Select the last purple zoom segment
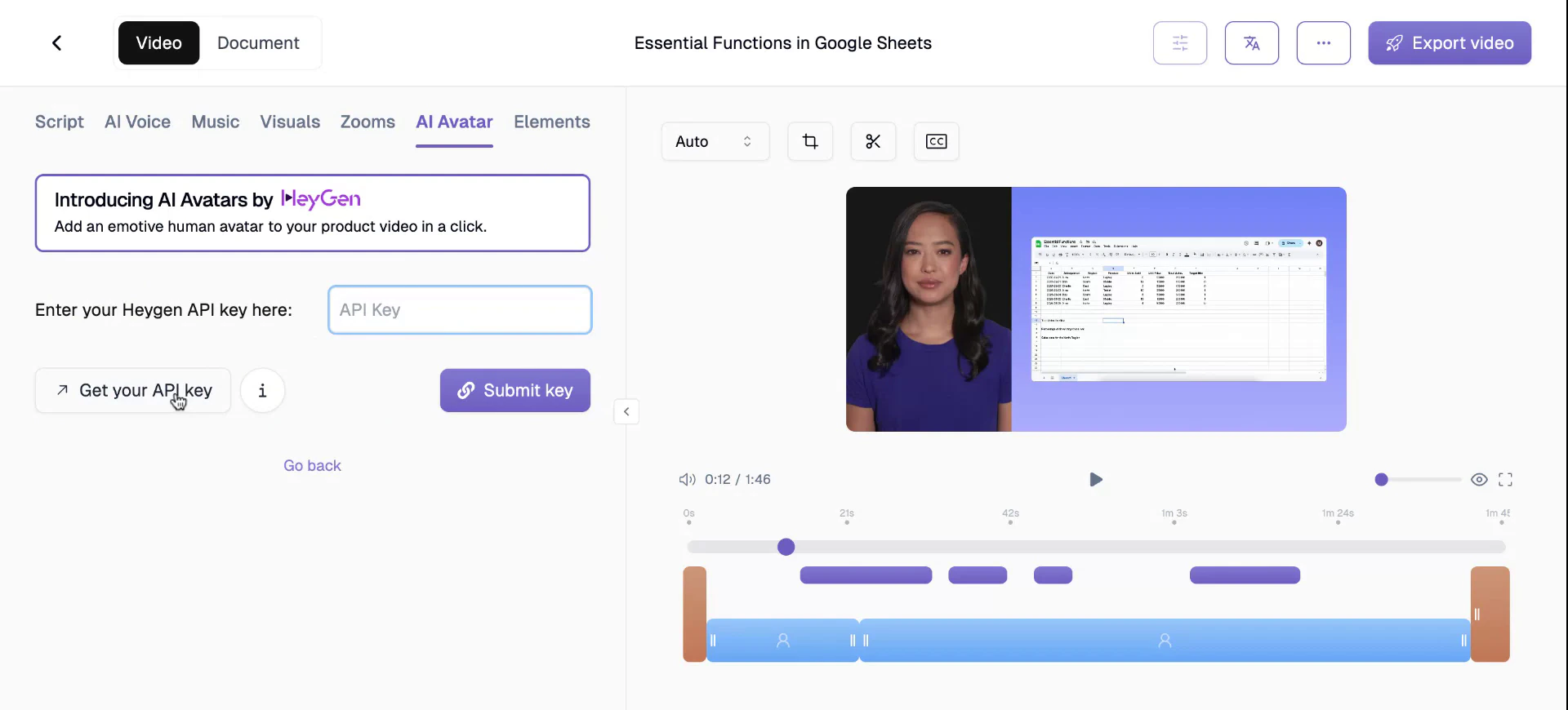The image size is (1568, 710). (x=1245, y=575)
